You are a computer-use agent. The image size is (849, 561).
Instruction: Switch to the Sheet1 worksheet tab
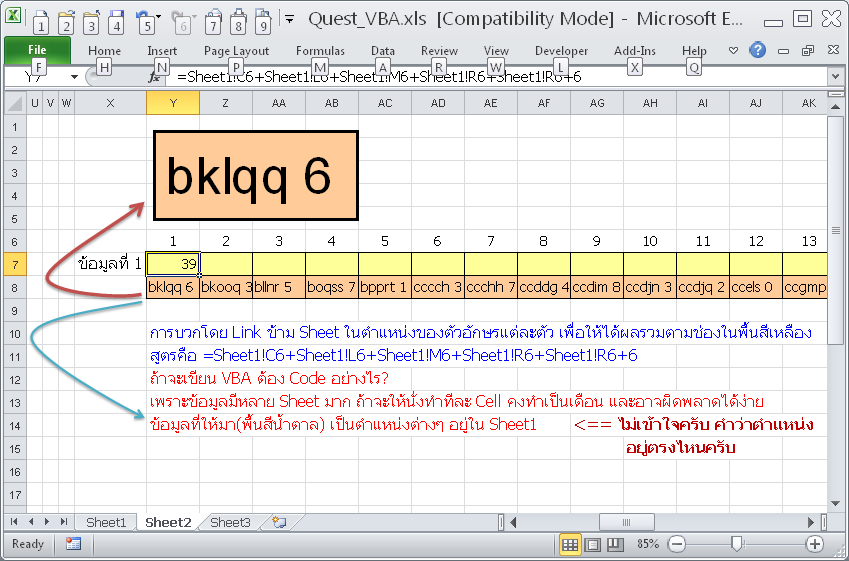[x=106, y=522]
